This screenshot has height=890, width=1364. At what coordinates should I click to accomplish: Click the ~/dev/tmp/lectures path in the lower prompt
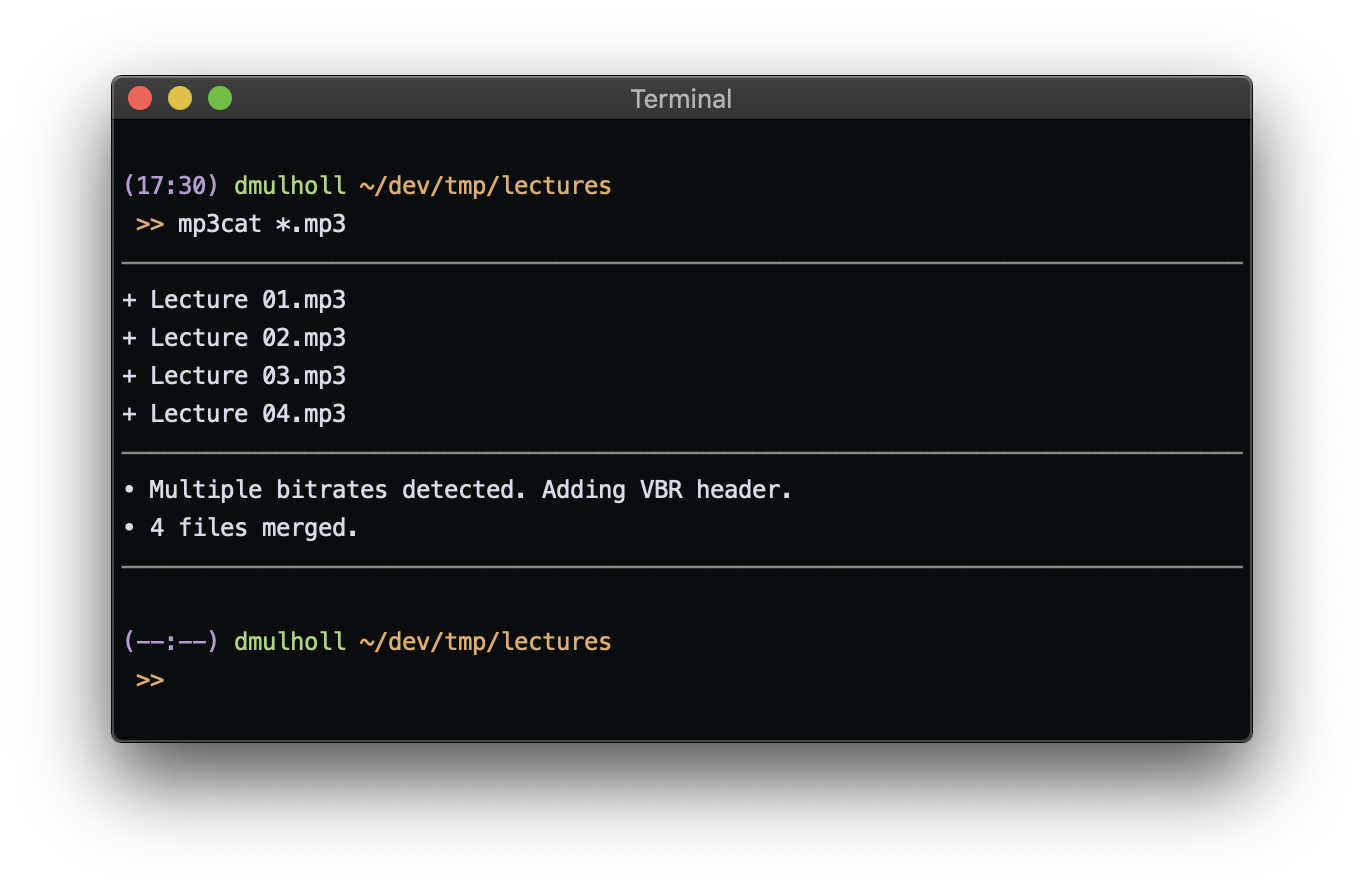[485, 642]
